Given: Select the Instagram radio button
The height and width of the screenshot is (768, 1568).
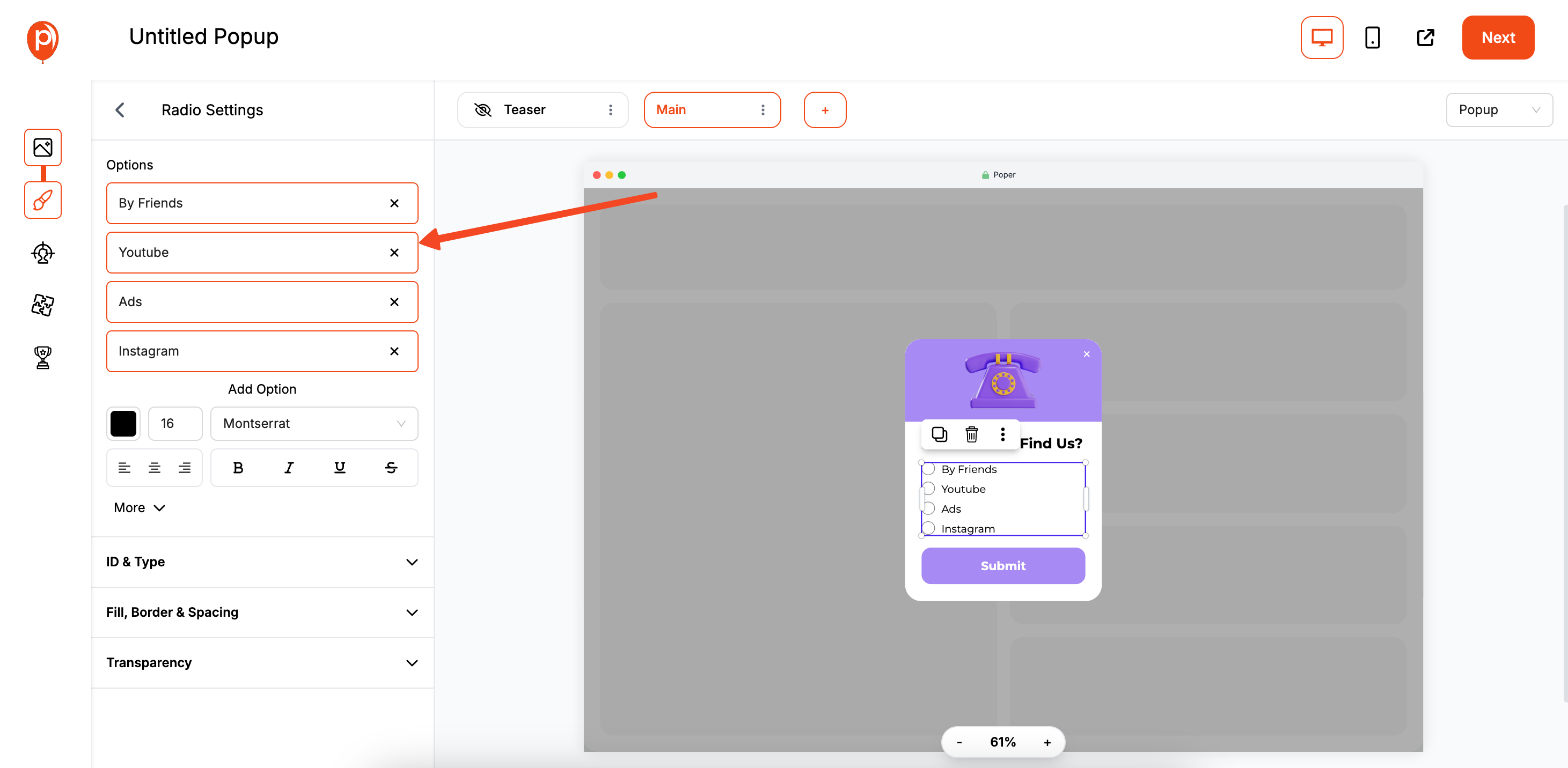Looking at the screenshot, I should [928, 528].
